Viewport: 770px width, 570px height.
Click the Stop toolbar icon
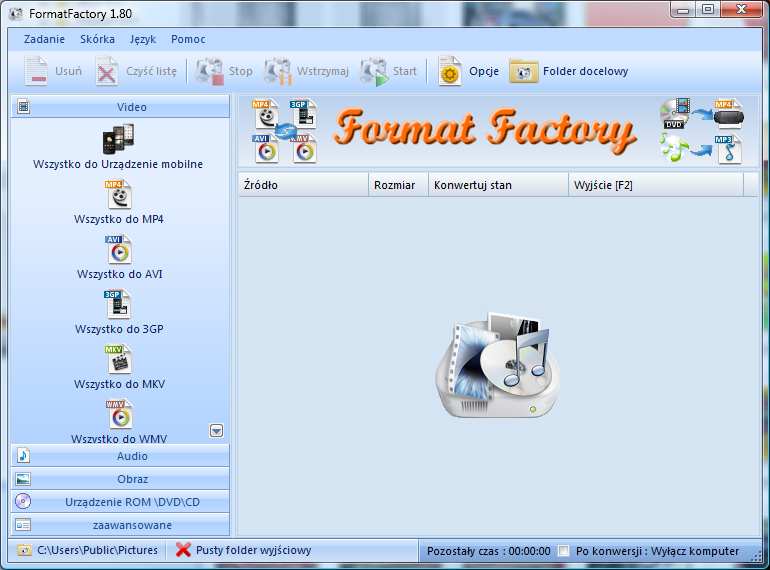click(x=210, y=72)
